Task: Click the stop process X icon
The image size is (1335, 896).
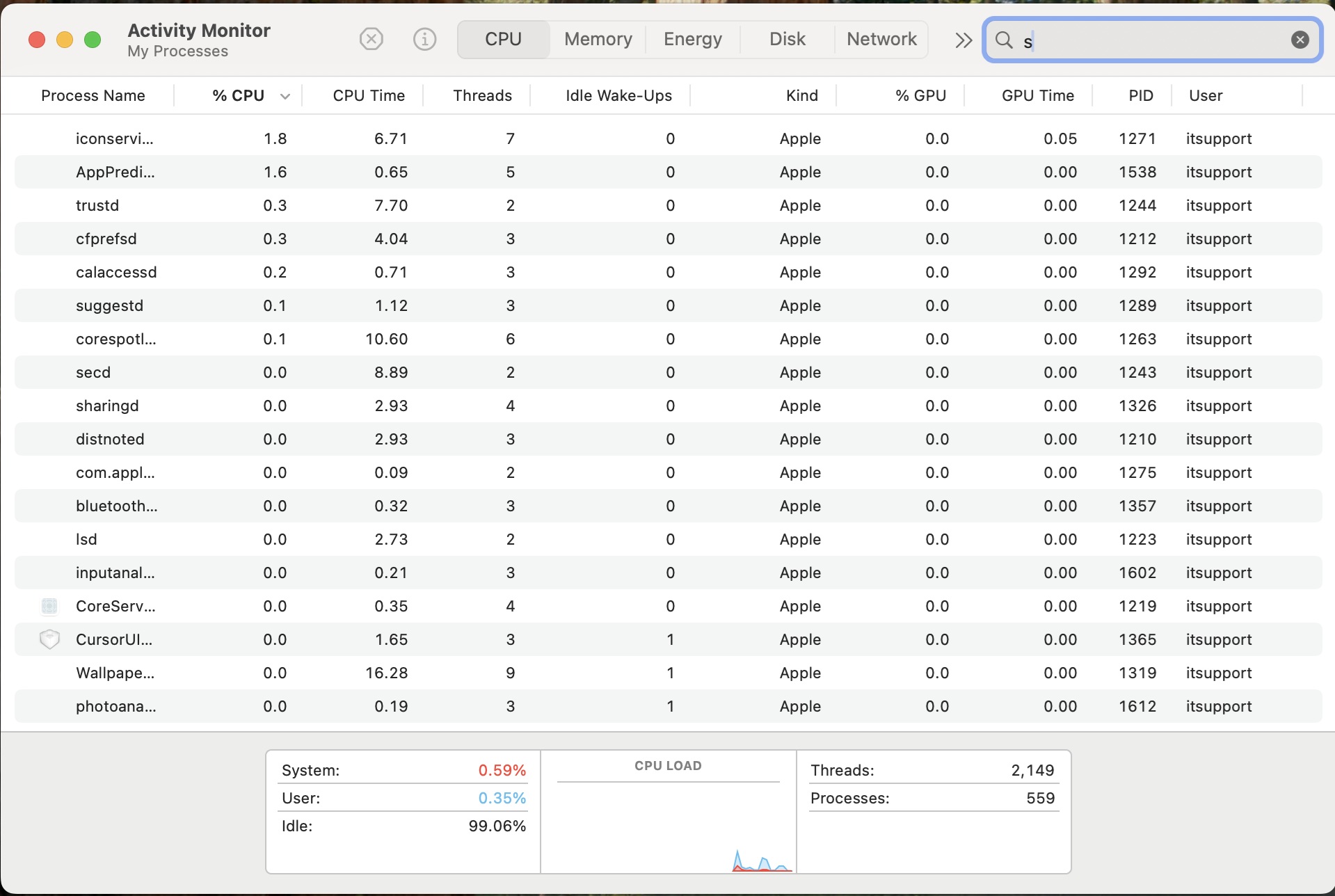Action: coord(371,39)
